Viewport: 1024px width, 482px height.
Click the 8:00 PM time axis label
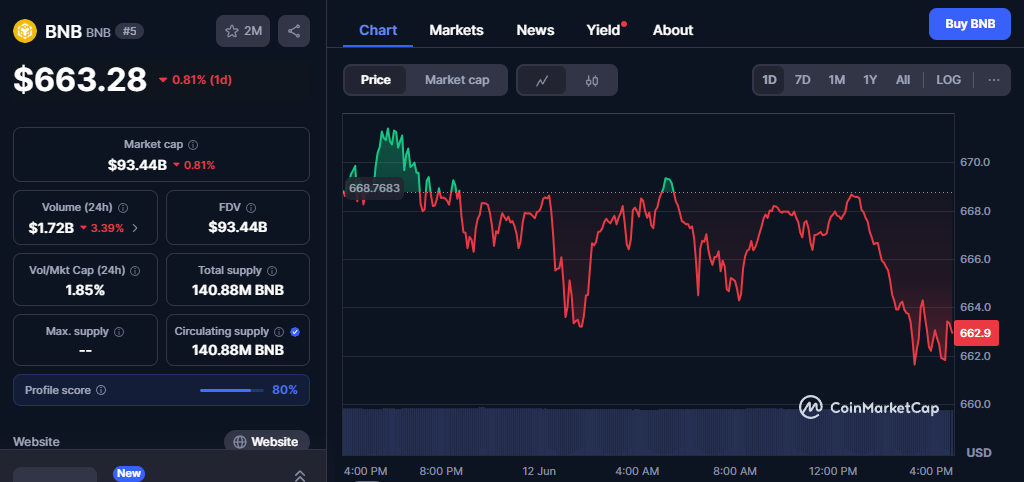[443, 471]
